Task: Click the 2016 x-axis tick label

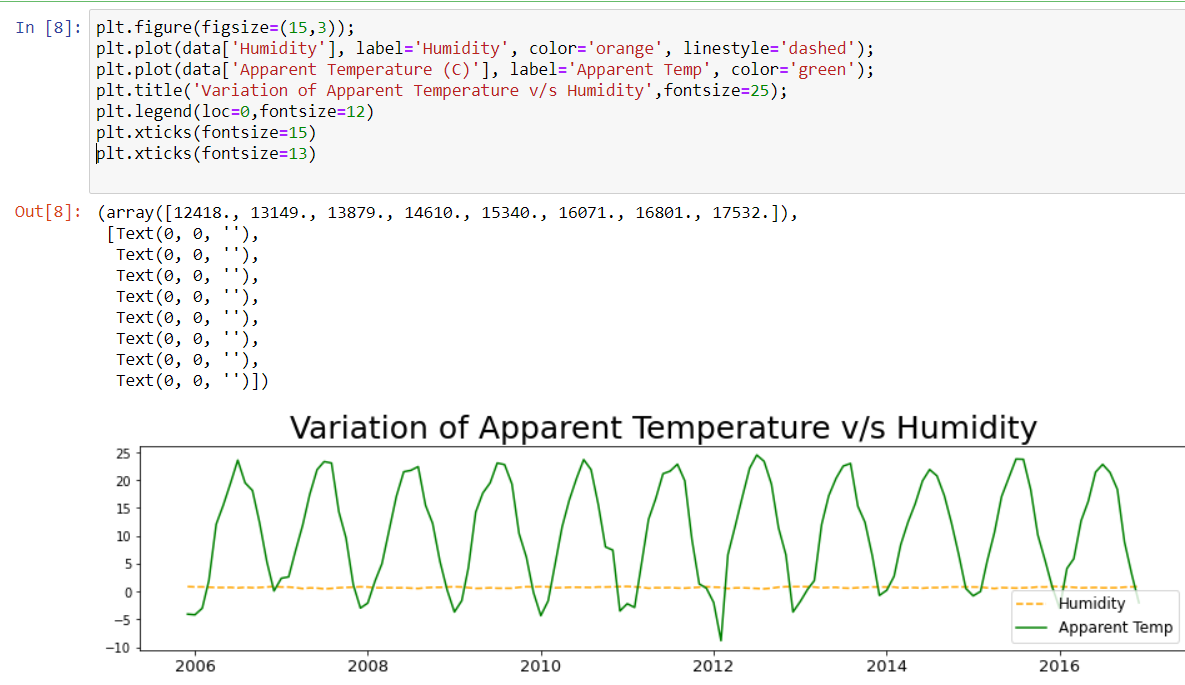Action: [x=1062, y=665]
